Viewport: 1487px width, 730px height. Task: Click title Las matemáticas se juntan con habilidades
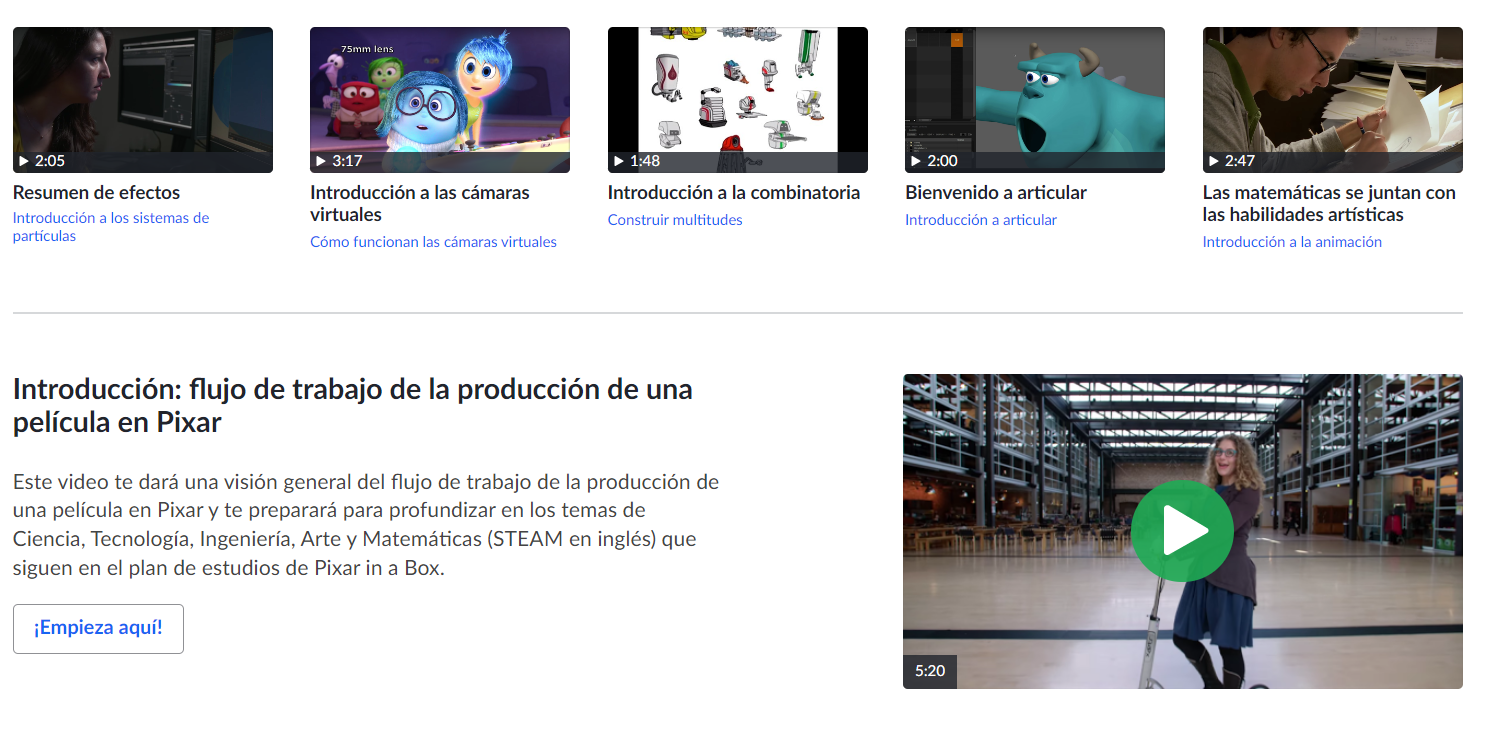click(x=1329, y=204)
